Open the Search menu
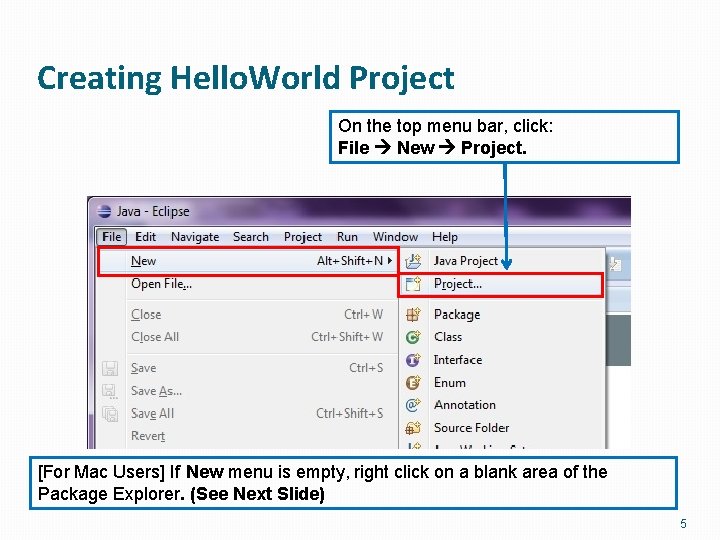 251,237
